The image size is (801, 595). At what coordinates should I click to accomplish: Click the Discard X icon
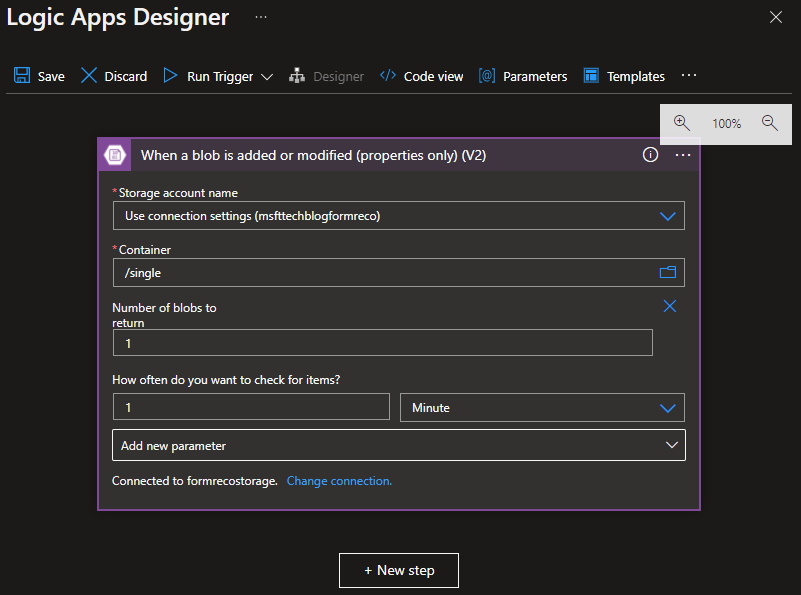pyautogui.click(x=90, y=76)
